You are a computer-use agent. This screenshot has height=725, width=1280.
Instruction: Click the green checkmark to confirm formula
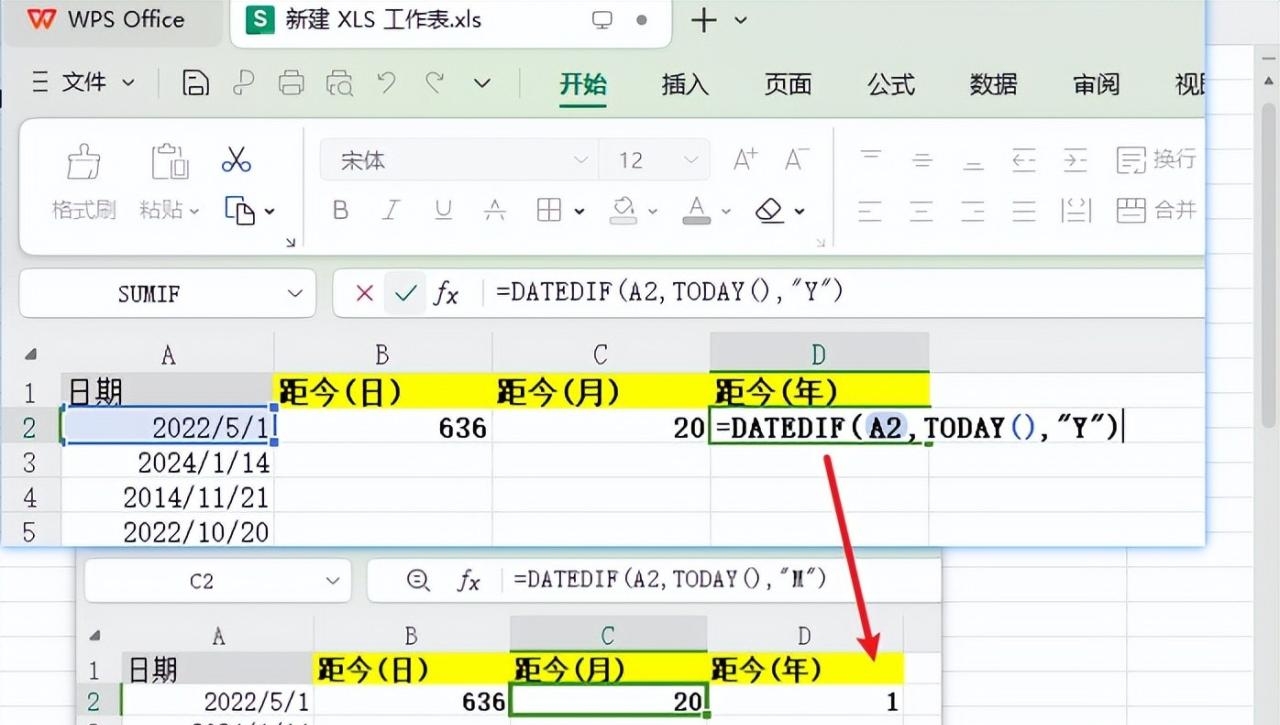[405, 293]
